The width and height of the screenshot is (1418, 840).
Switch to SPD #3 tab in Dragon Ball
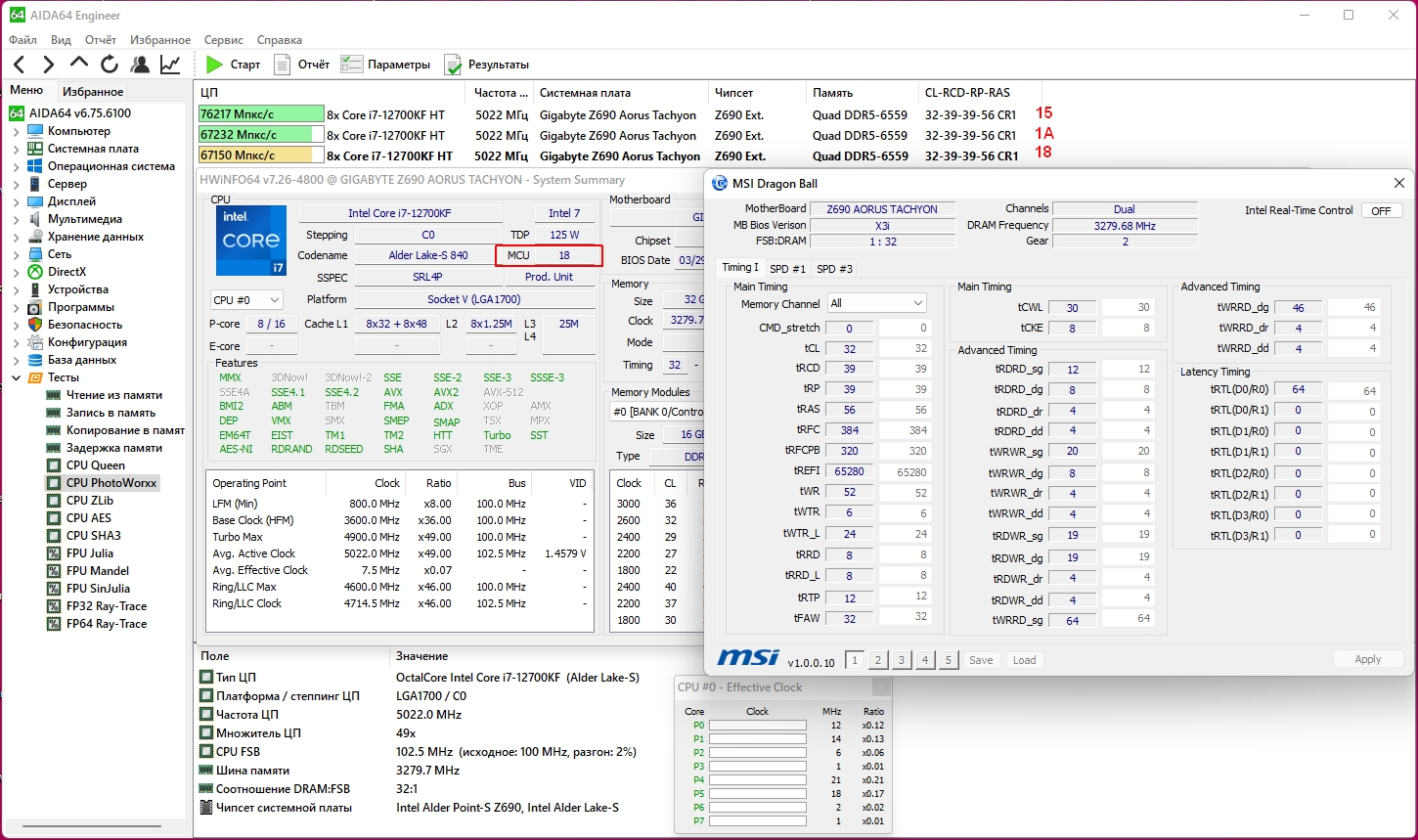click(835, 268)
